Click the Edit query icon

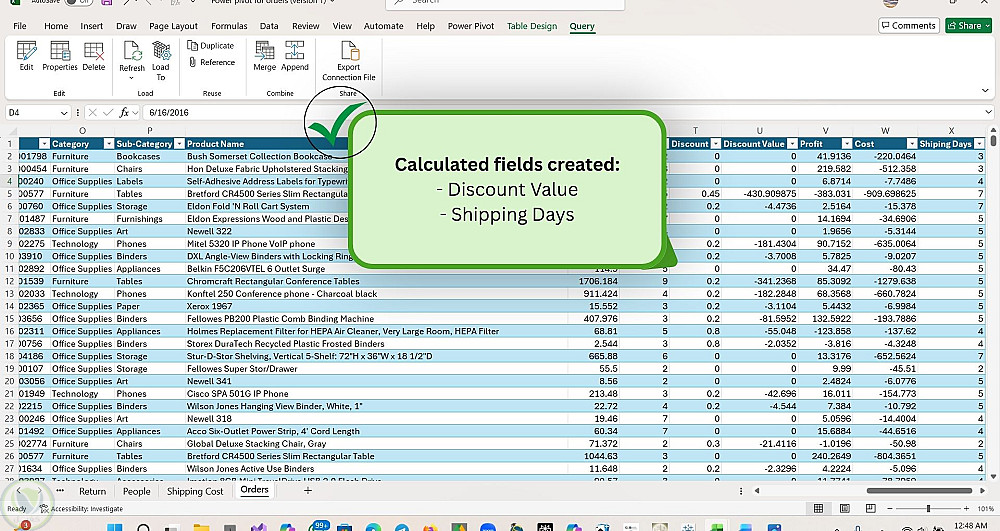pos(26,52)
